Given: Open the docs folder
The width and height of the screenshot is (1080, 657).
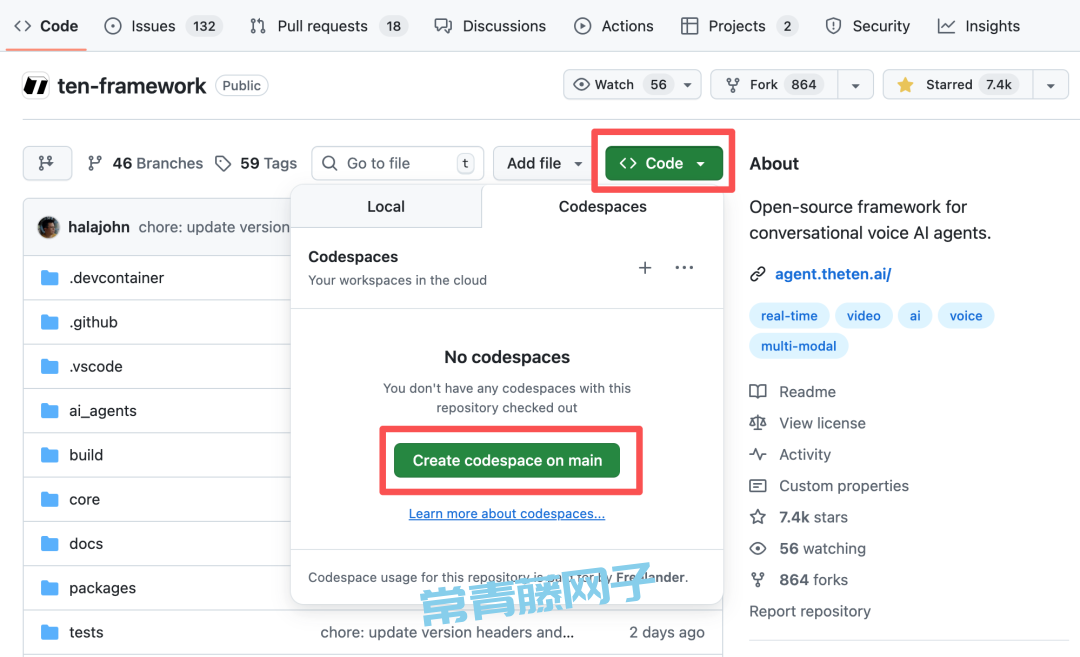Looking at the screenshot, I should point(86,544).
